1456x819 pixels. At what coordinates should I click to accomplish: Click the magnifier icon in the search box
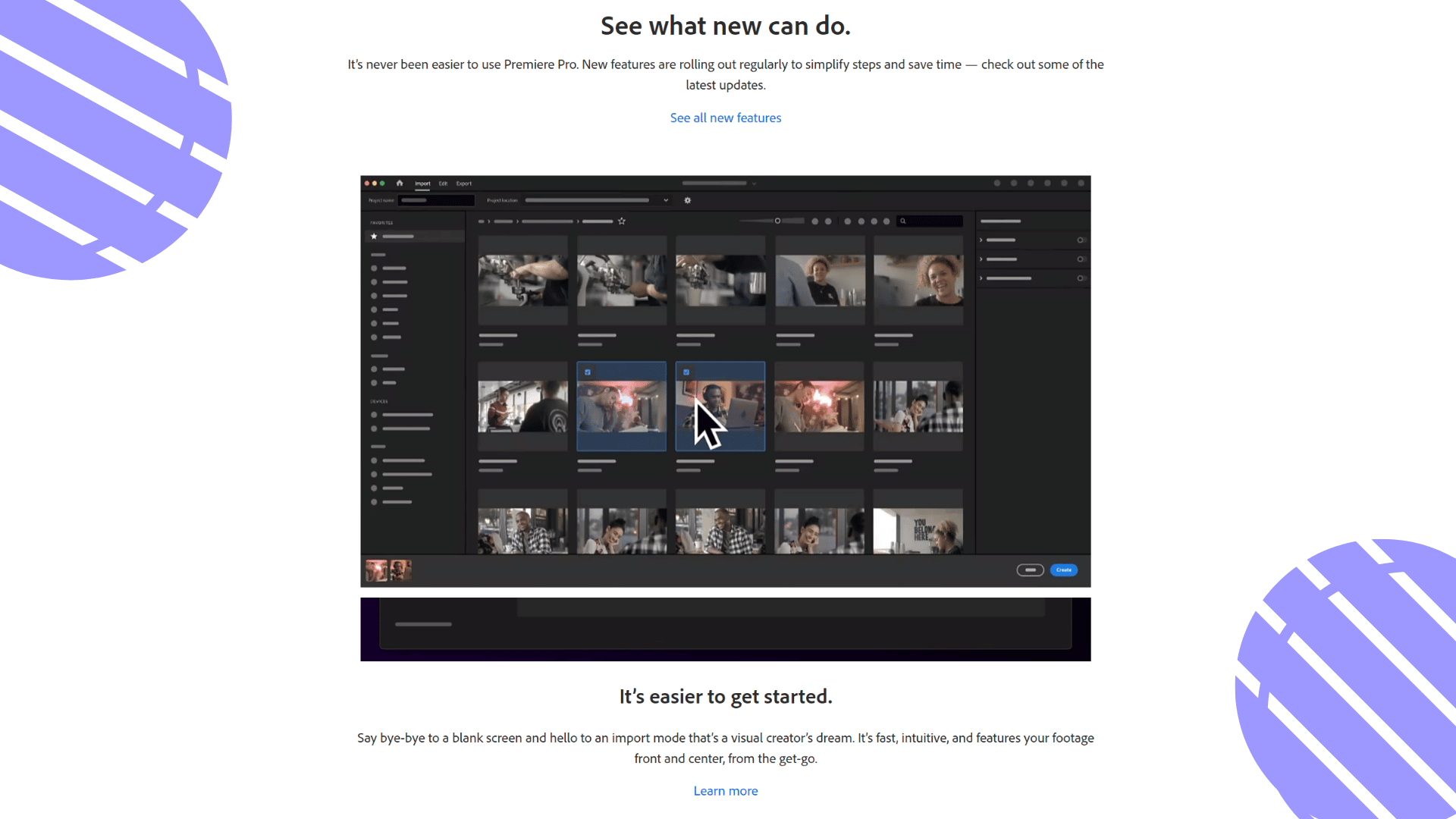[903, 221]
